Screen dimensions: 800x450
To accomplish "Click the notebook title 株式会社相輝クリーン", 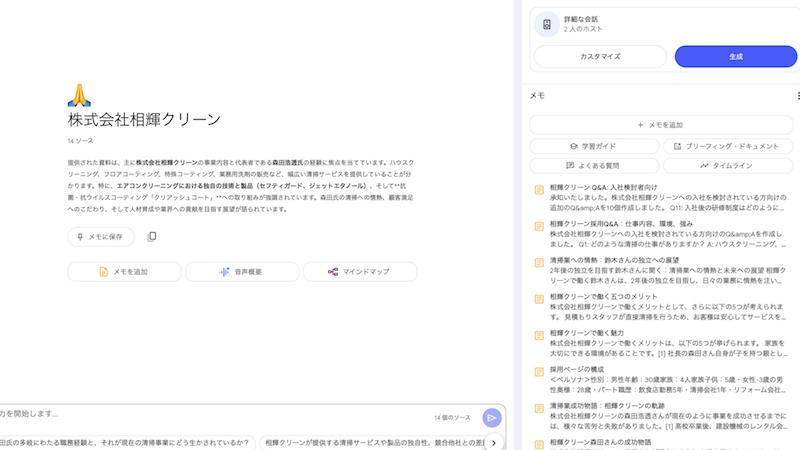I will click(x=144, y=119).
